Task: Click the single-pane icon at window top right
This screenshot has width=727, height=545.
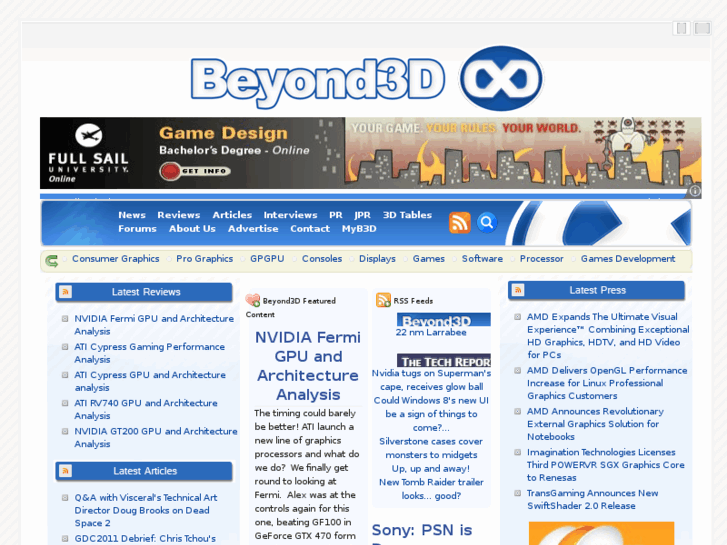Action: pos(682,28)
